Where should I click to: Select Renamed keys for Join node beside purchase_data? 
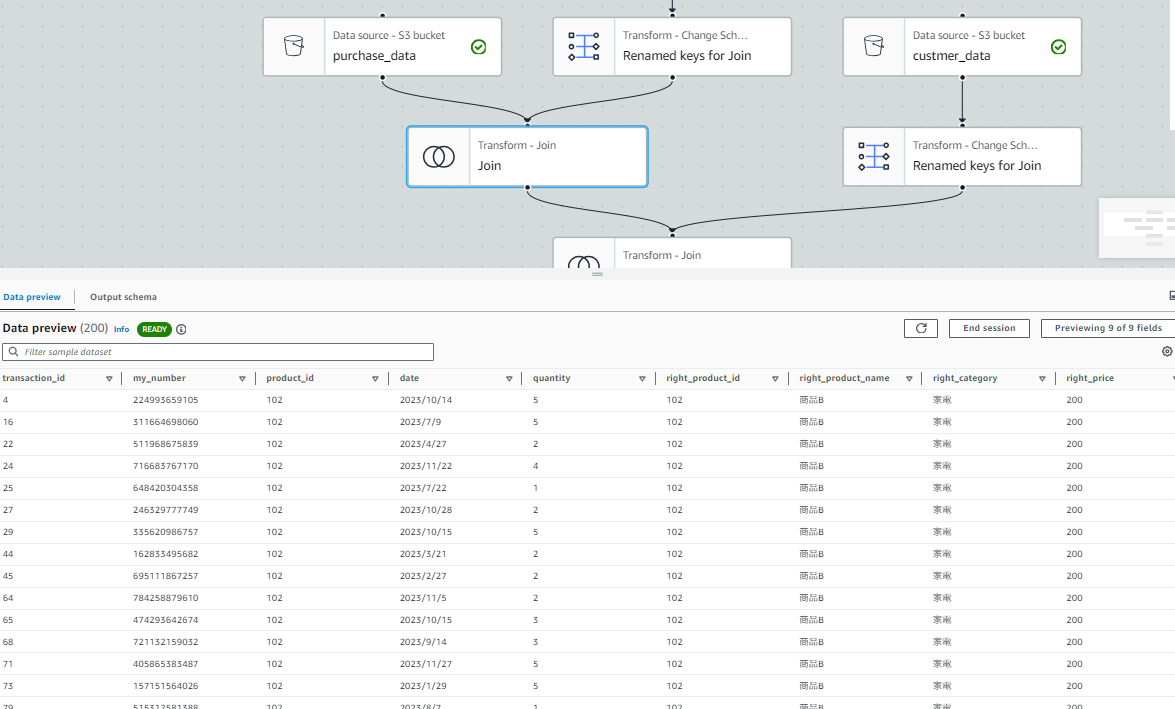pos(672,46)
